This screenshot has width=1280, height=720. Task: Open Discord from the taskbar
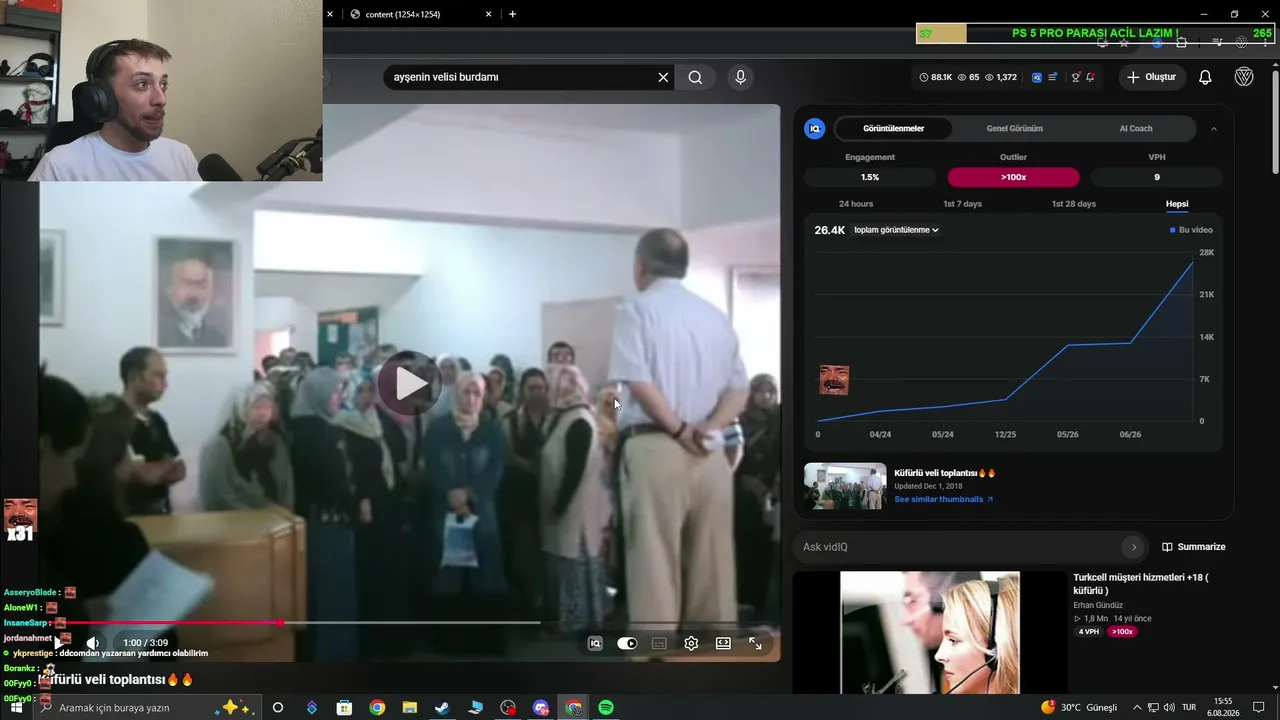541,707
